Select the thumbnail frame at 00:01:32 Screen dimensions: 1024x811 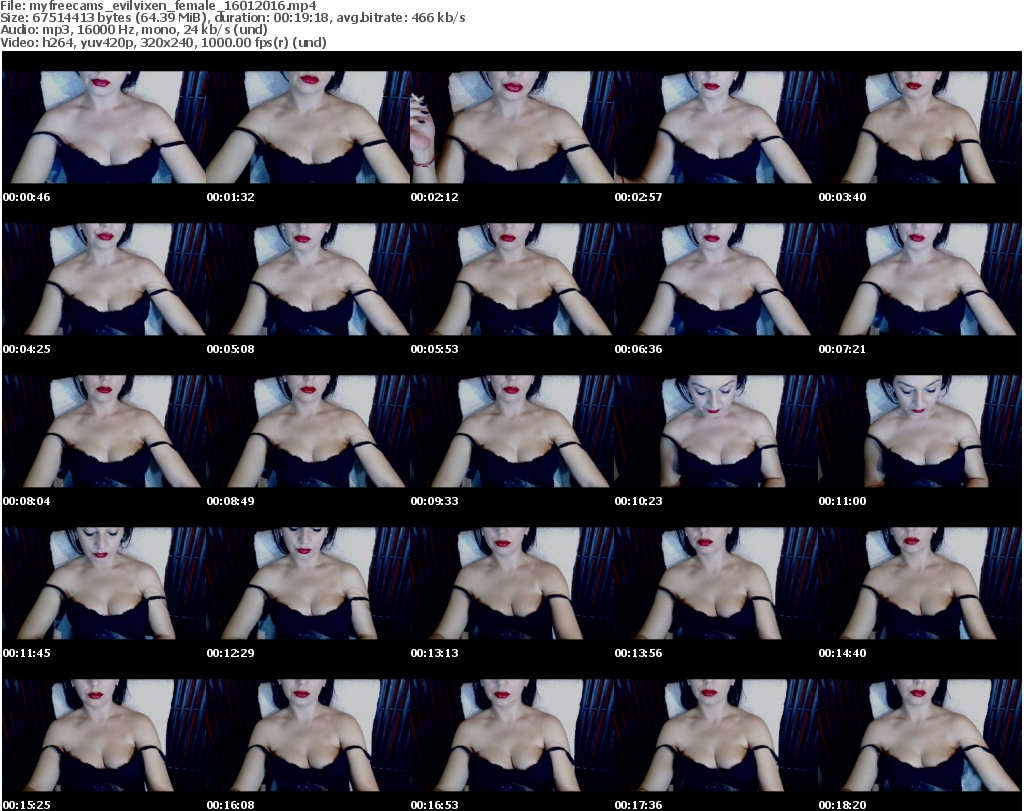(x=308, y=127)
